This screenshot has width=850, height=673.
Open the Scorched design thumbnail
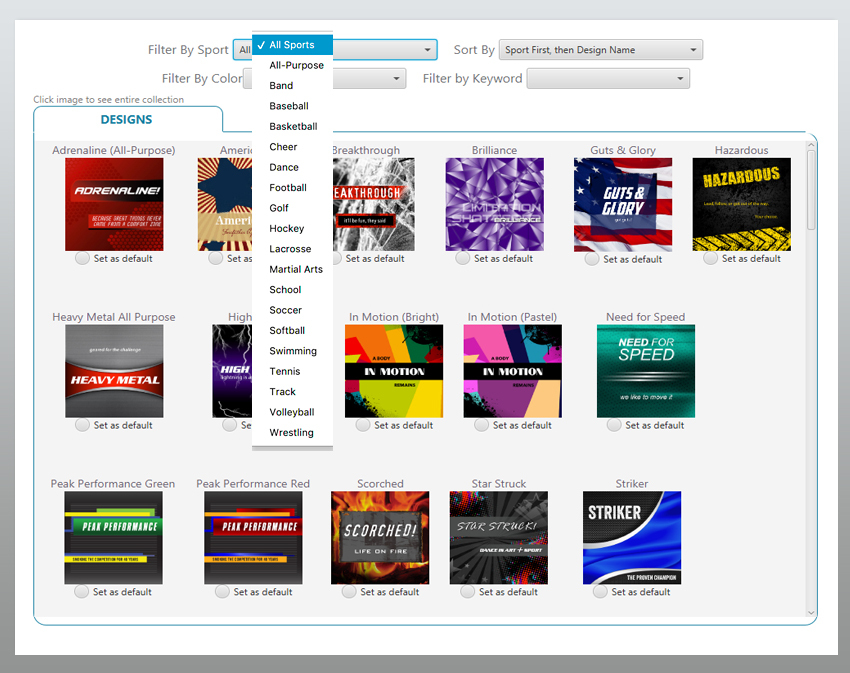tap(380, 537)
